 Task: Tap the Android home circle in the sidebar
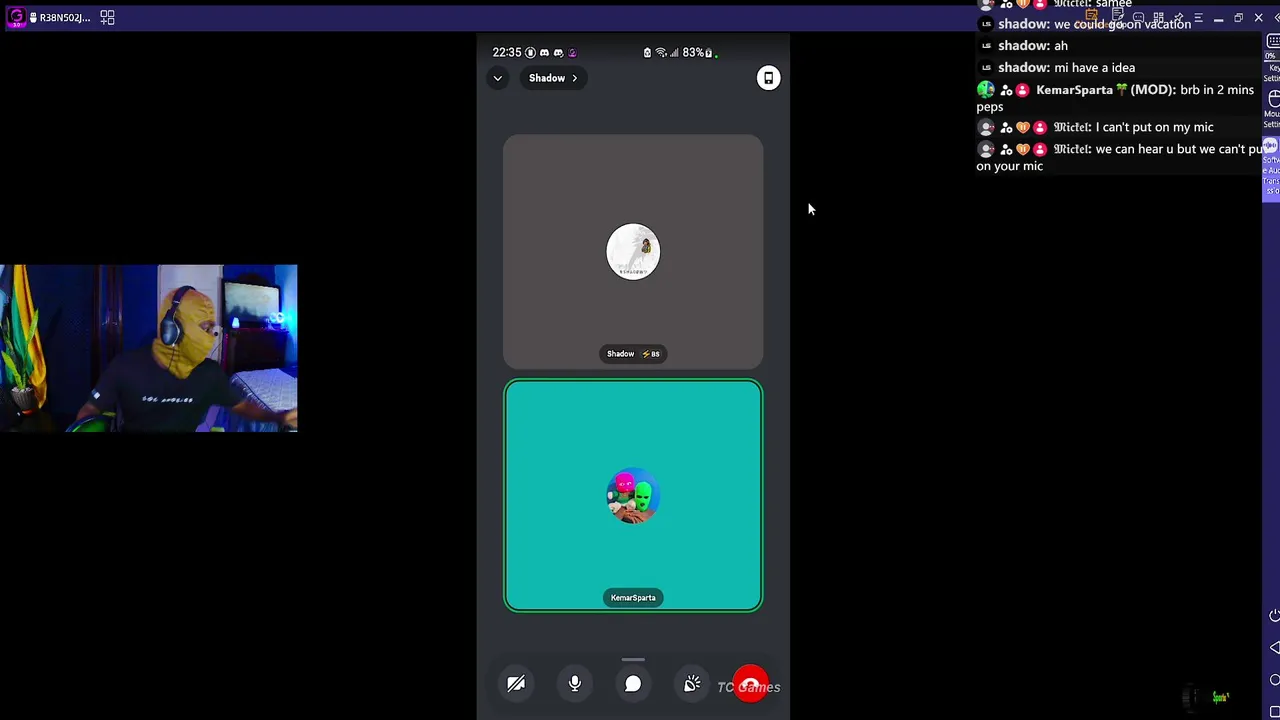(x=1274, y=680)
